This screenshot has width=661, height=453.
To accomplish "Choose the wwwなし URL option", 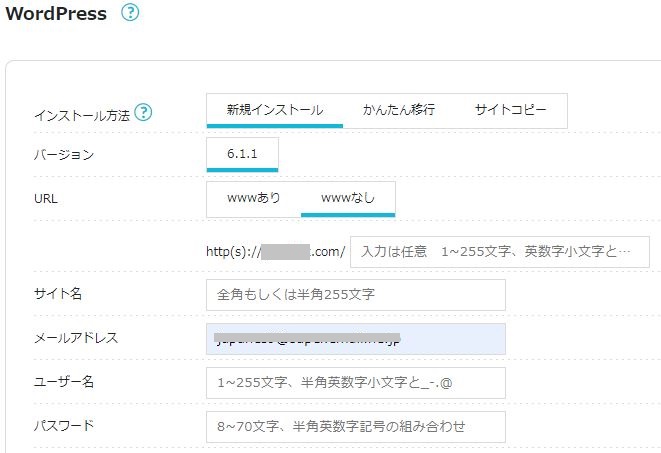I will [348, 198].
